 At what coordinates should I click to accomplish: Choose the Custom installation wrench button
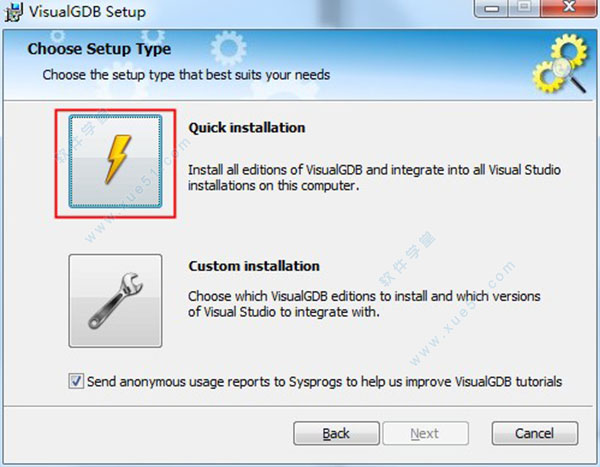click(x=115, y=301)
